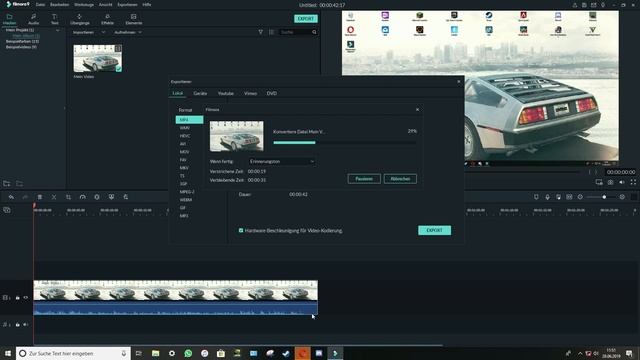Screen dimensions: 640x360
Task: Open the Übergänge transitions tab
Action: (80, 19)
